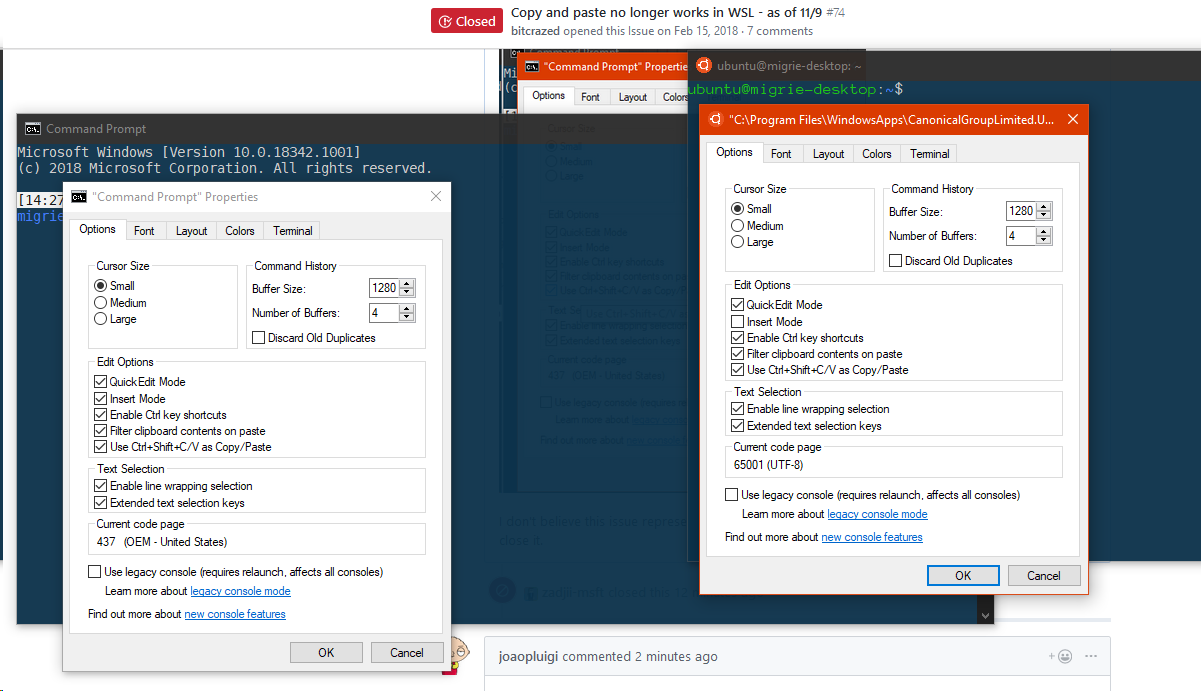This screenshot has width=1201, height=691.
Task: Toggle QuickEdit Mode in CanonicalGroupLimited dialog
Action: tap(738, 305)
